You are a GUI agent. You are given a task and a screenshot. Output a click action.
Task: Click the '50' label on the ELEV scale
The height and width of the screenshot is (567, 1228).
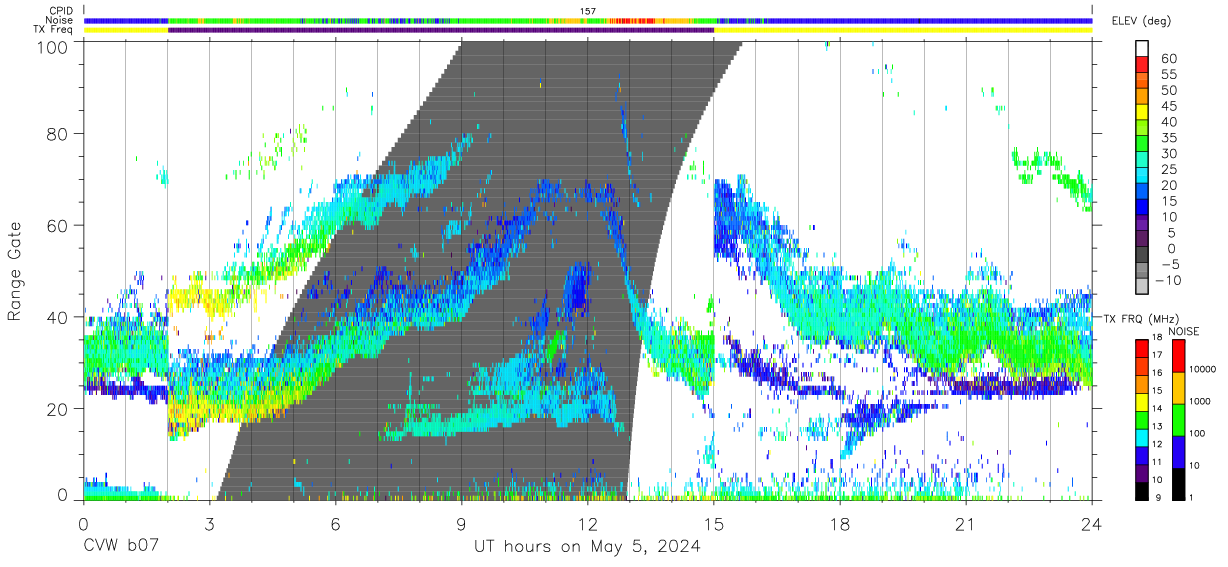[1168, 90]
